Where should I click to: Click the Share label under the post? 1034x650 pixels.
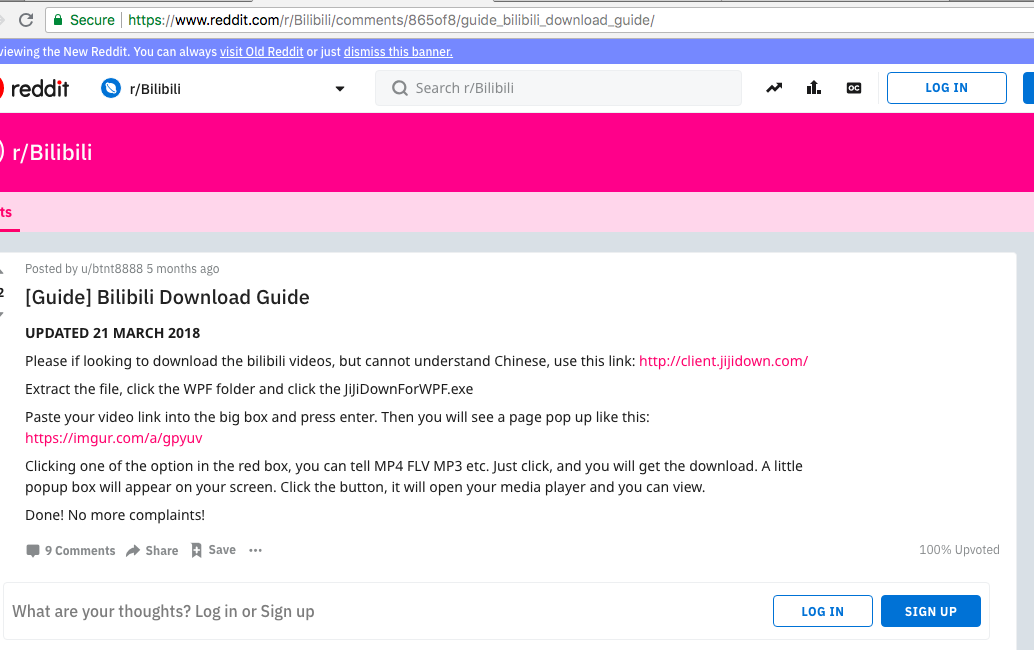coord(162,550)
